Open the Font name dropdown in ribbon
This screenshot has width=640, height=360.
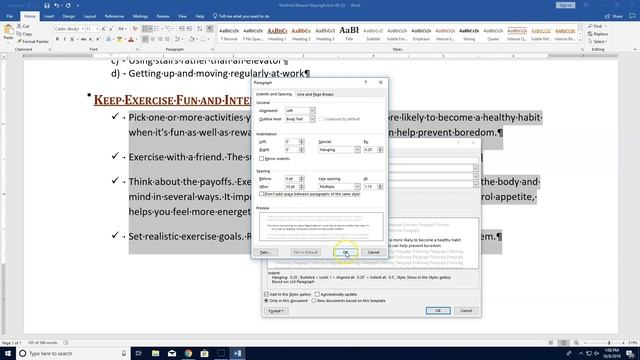click(x=82, y=29)
